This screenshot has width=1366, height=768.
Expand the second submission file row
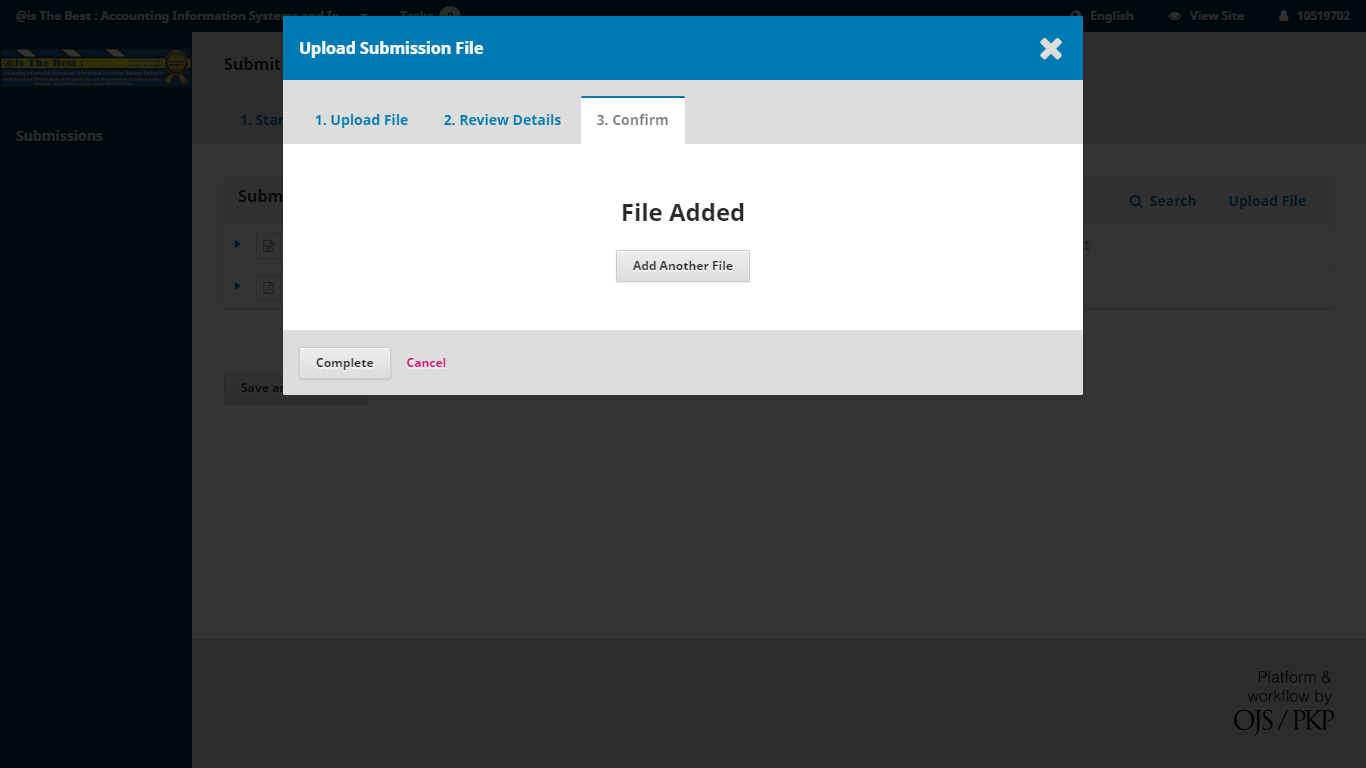point(238,286)
